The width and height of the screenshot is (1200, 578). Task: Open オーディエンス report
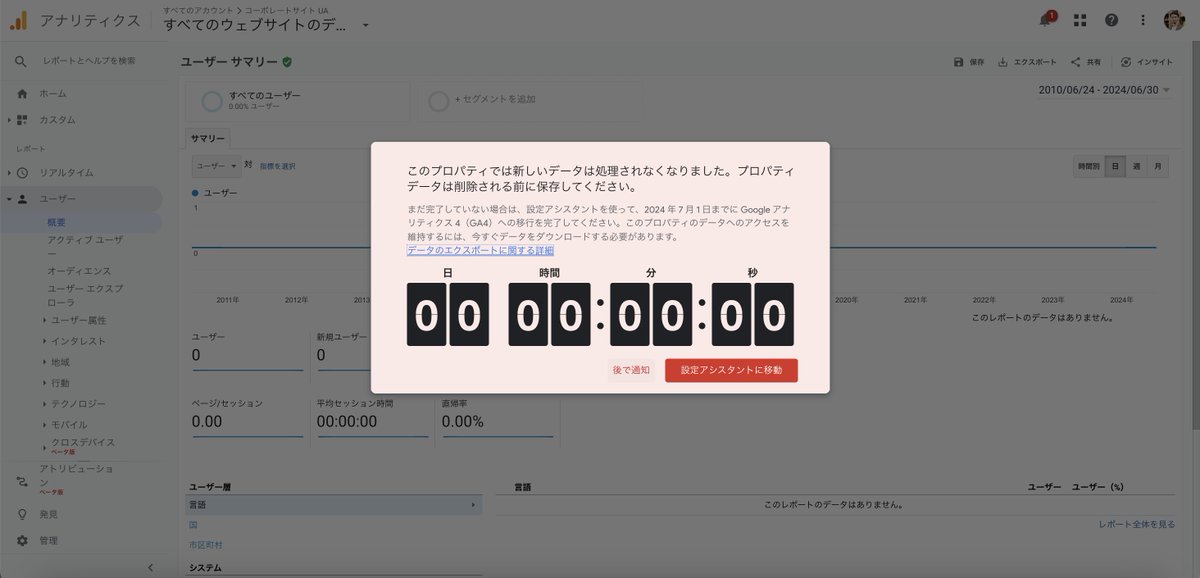[79, 271]
